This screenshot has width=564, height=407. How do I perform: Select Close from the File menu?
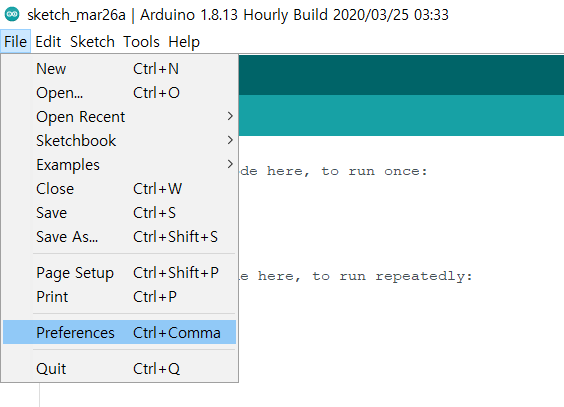point(119,188)
